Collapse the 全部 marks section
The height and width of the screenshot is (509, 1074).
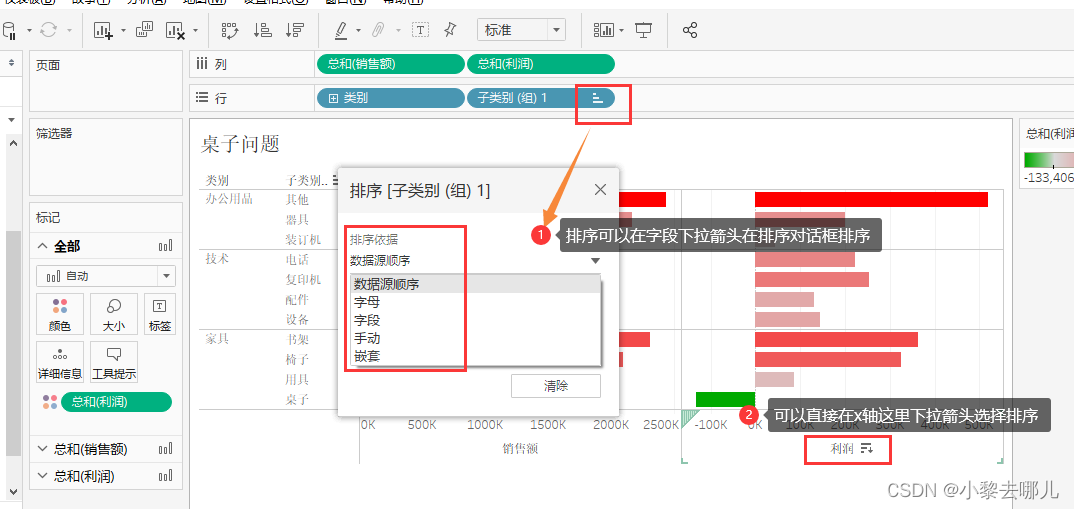click(43, 247)
